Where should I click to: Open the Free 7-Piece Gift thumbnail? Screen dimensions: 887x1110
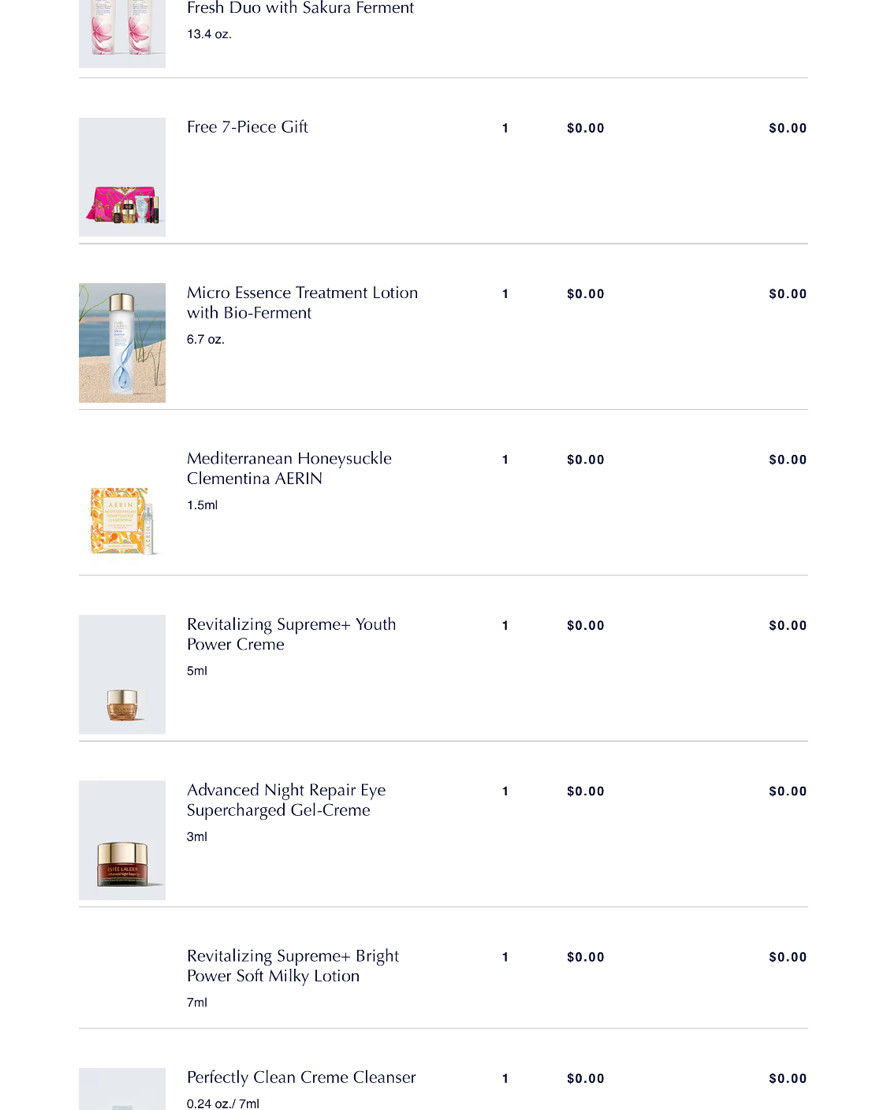(122, 177)
